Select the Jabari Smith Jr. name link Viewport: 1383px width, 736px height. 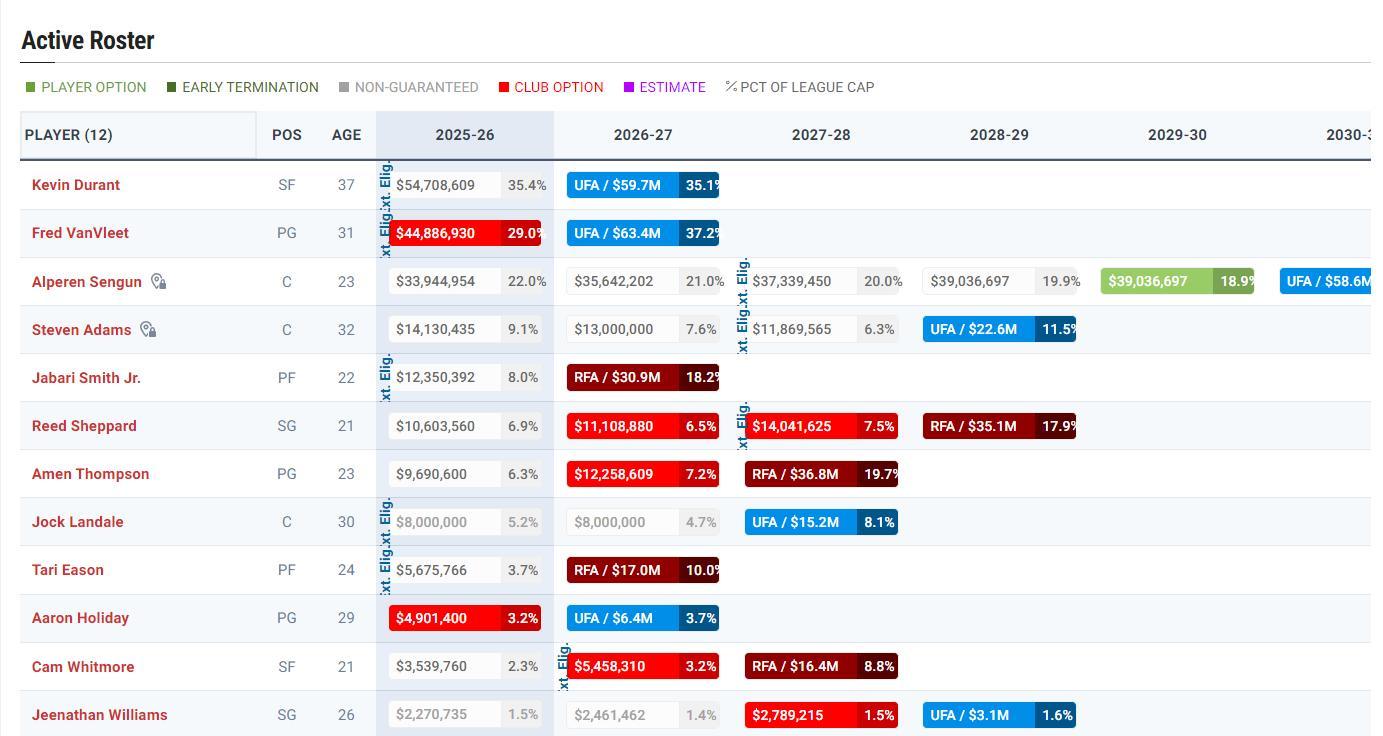pos(86,378)
